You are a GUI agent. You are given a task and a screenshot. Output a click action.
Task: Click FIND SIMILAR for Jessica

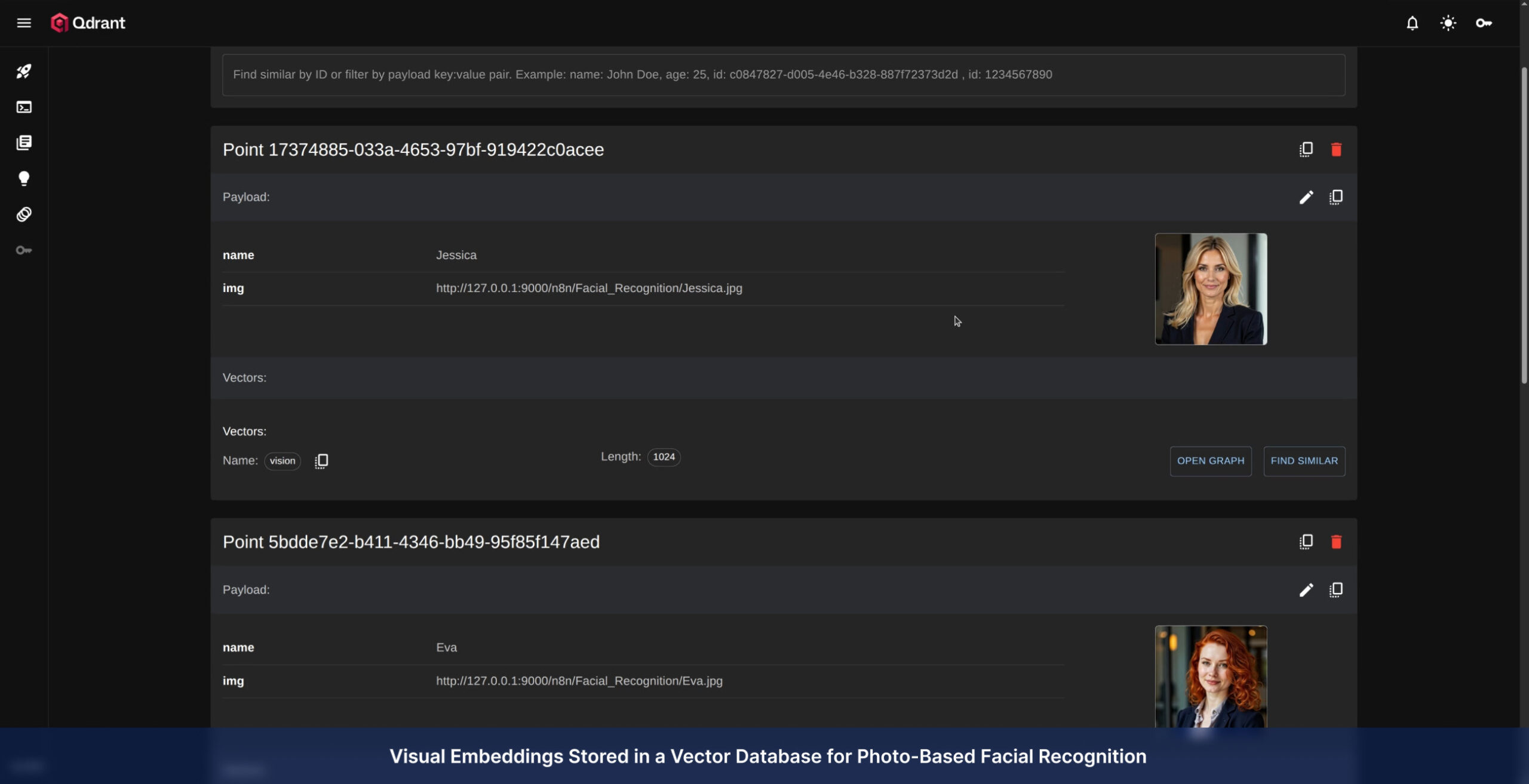[1304, 461]
